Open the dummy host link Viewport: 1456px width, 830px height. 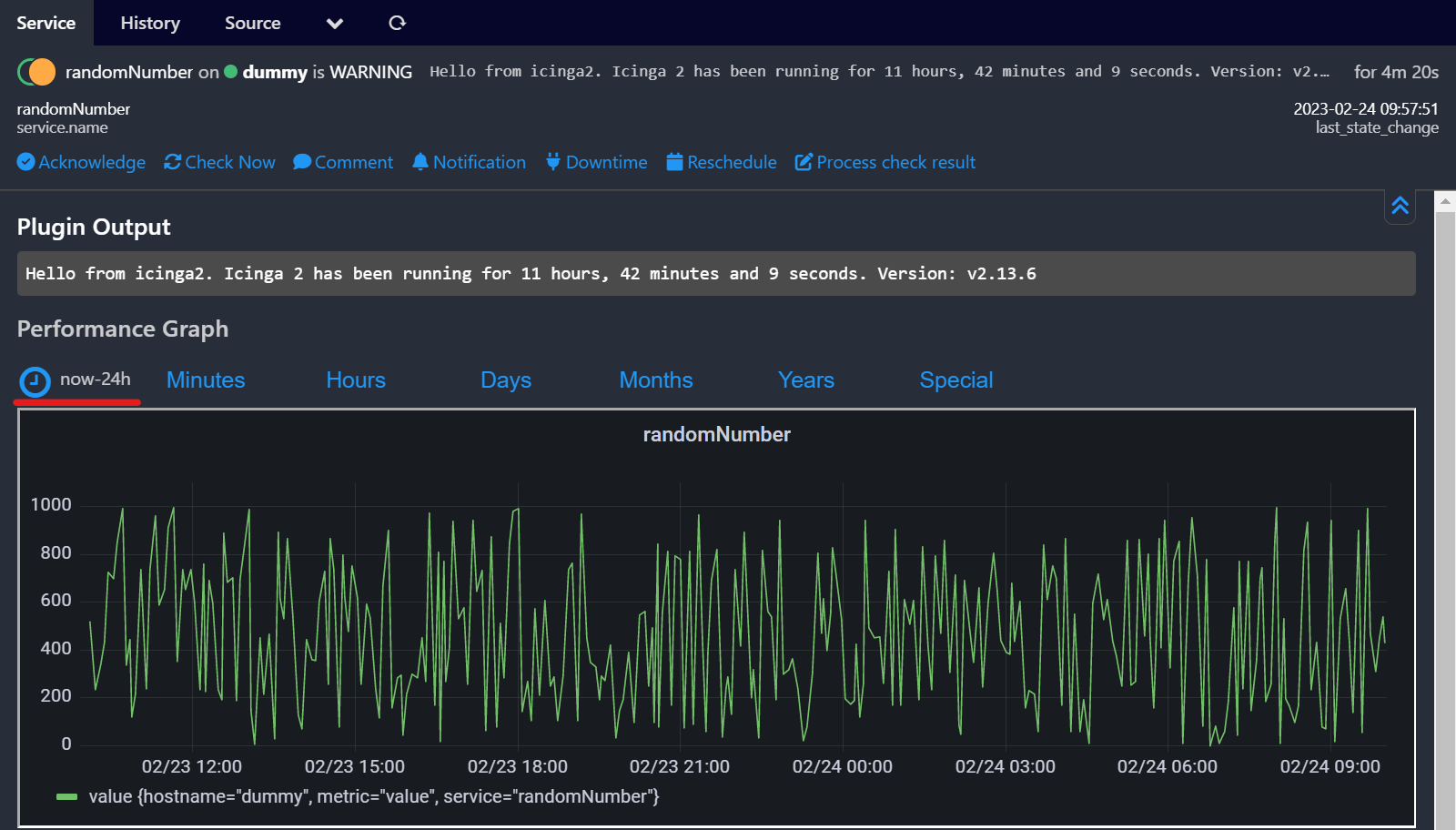275,72
